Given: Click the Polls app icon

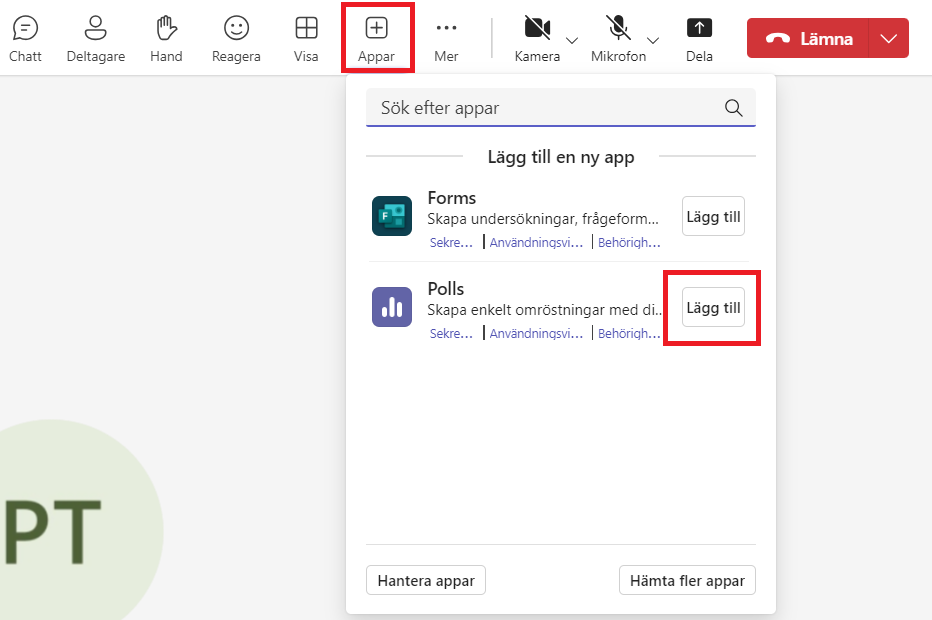Looking at the screenshot, I should [x=392, y=307].
